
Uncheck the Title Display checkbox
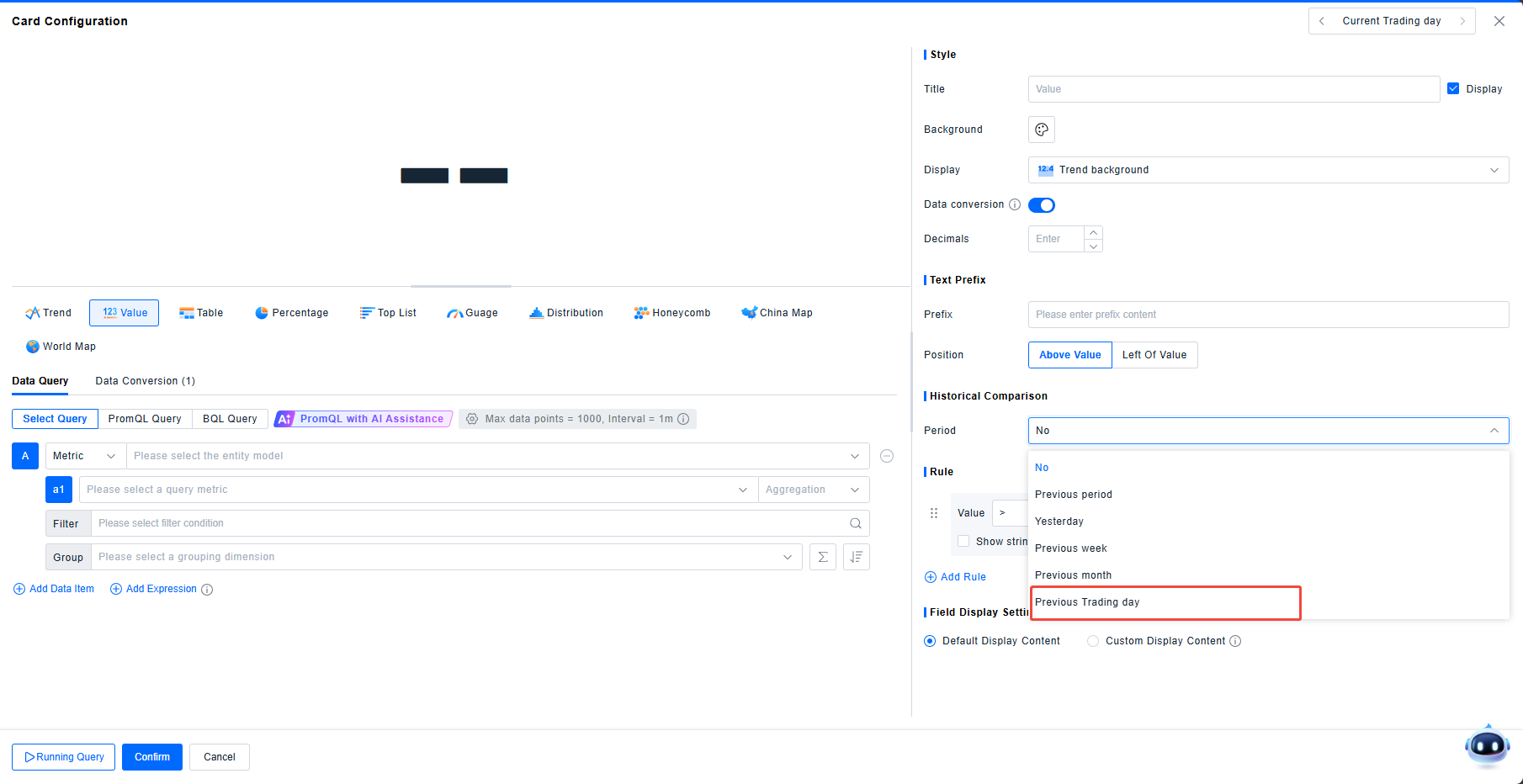[x=1453, y=88]
